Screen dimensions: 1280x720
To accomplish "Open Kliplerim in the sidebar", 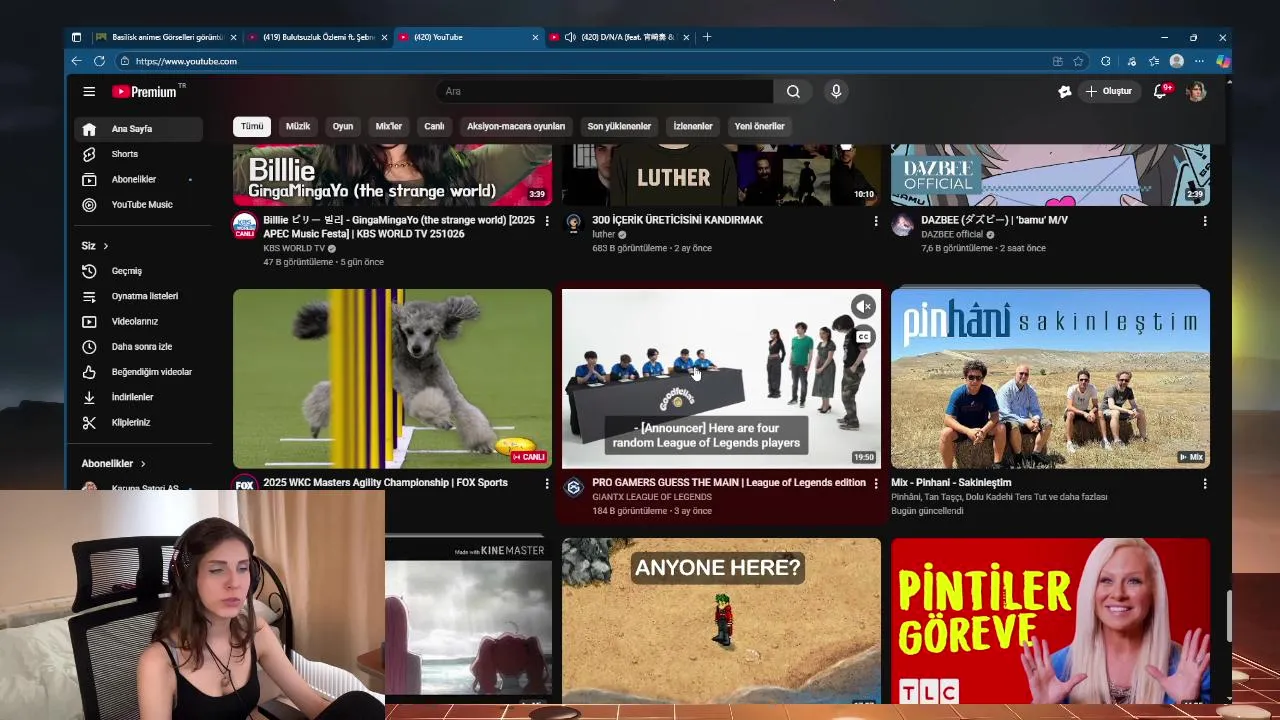I will coord(138,422).
